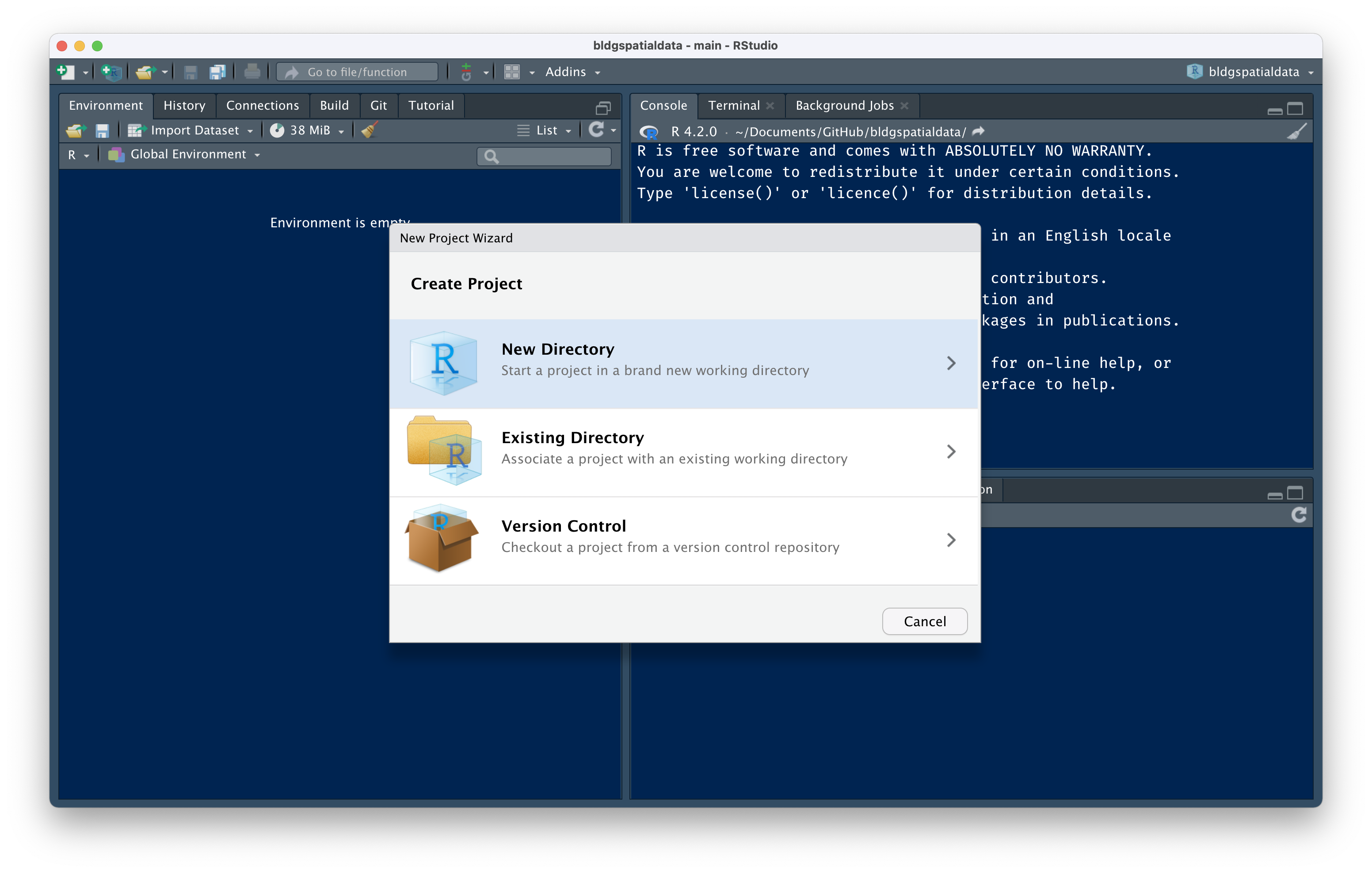This screenshot has height=873, width=1372.
Task: Open the Global Environment dropdown
Action: [x=257, y=154]
